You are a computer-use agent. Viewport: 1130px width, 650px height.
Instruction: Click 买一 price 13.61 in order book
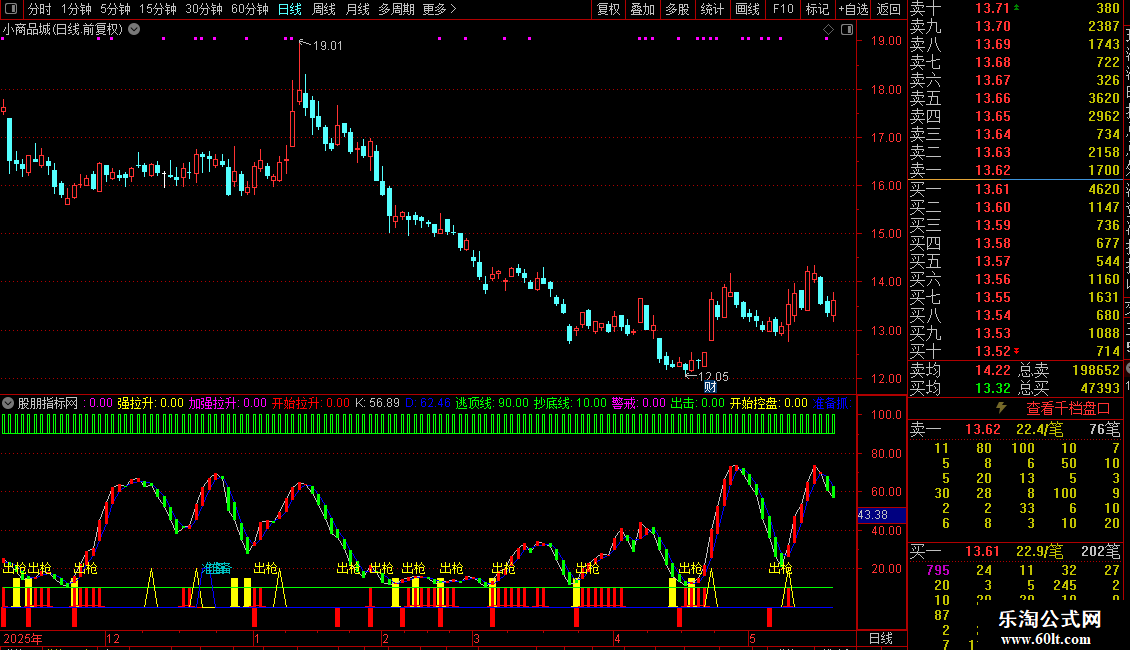tap(992, 189)
